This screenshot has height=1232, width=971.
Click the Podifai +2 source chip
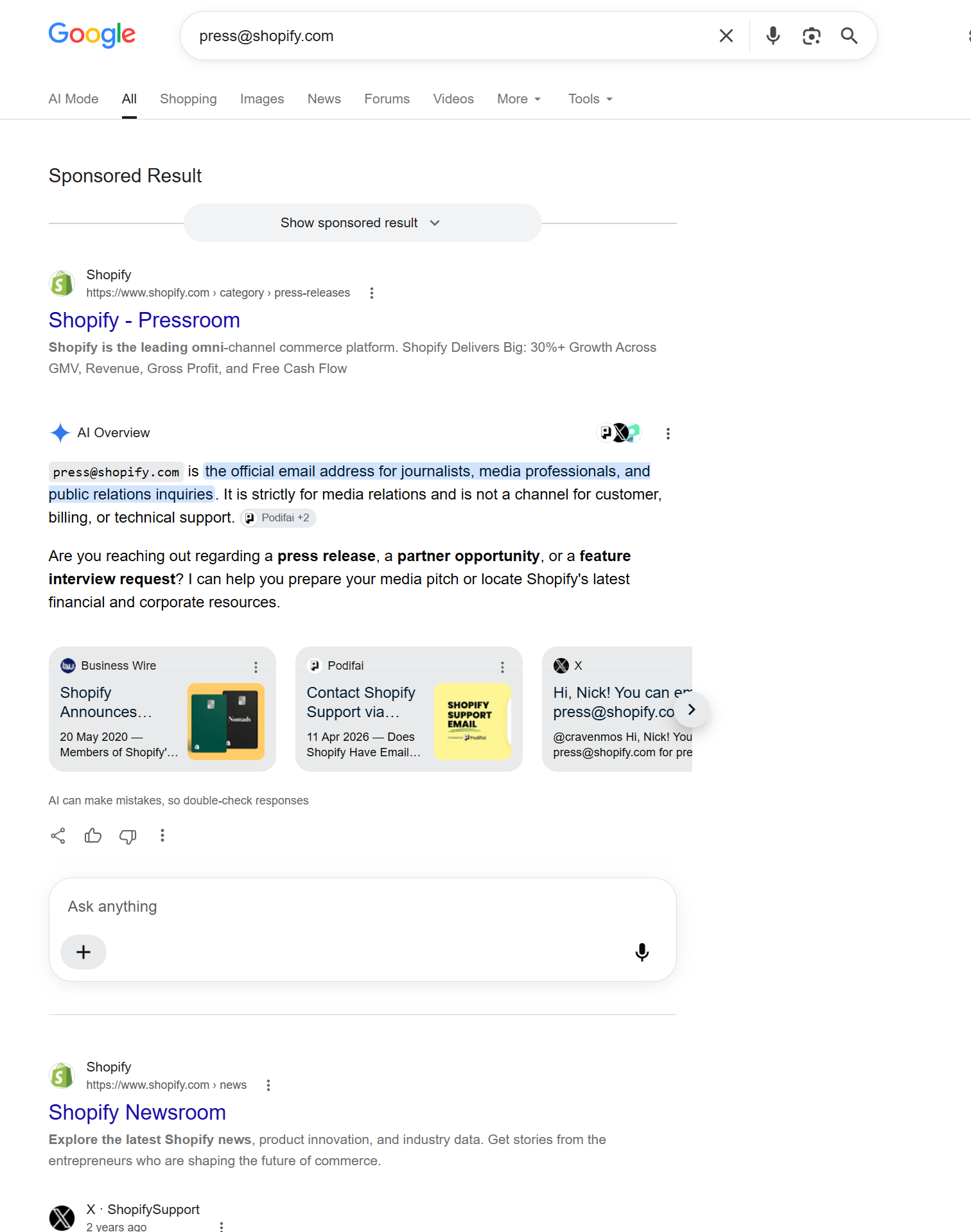point(278,517)
